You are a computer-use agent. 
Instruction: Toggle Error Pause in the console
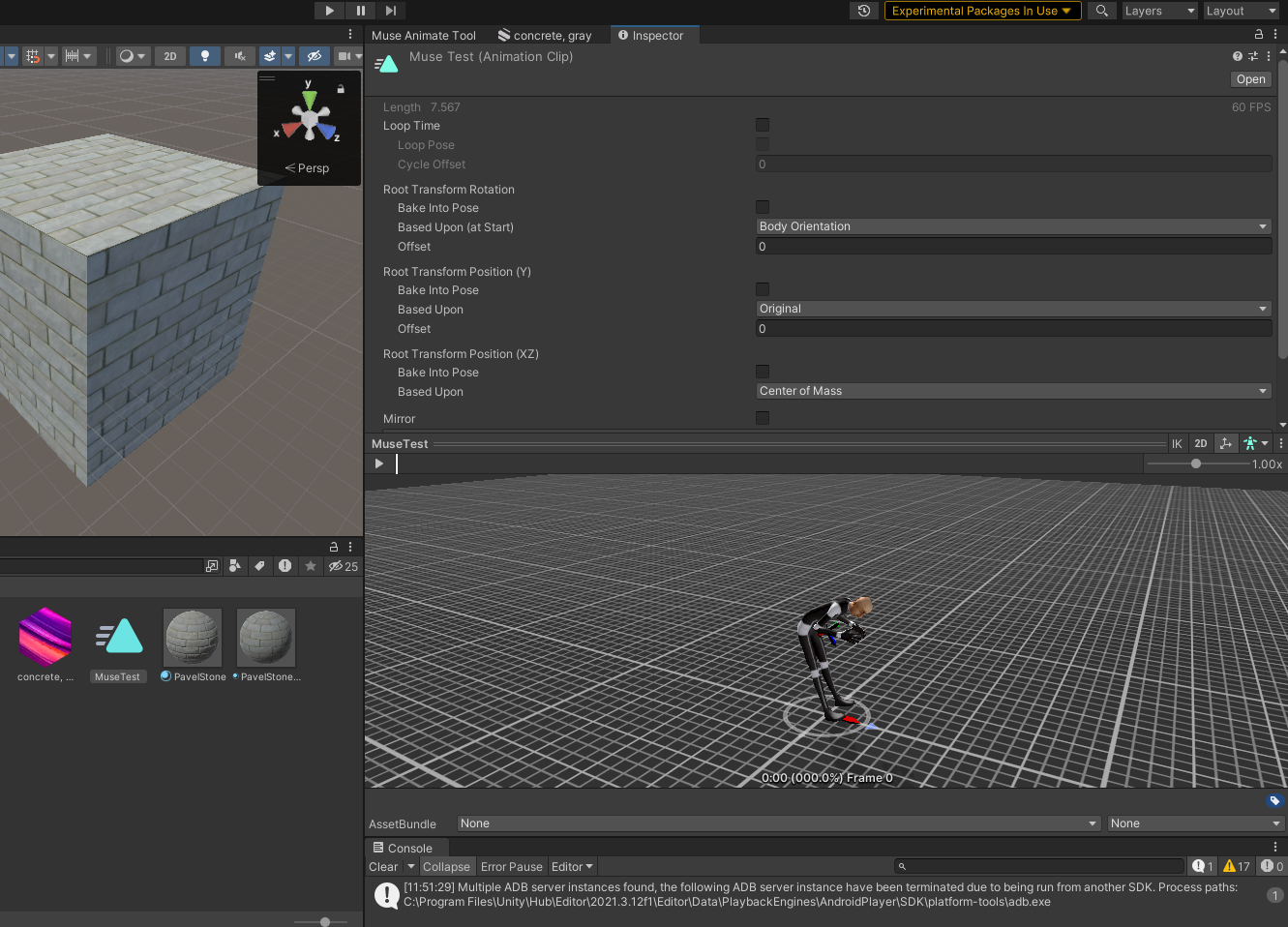coord(511,867)
